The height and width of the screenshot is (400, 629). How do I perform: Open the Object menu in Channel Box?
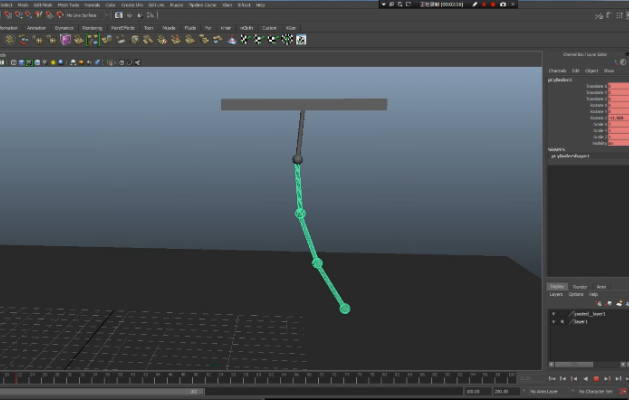(x=591, y=71)
